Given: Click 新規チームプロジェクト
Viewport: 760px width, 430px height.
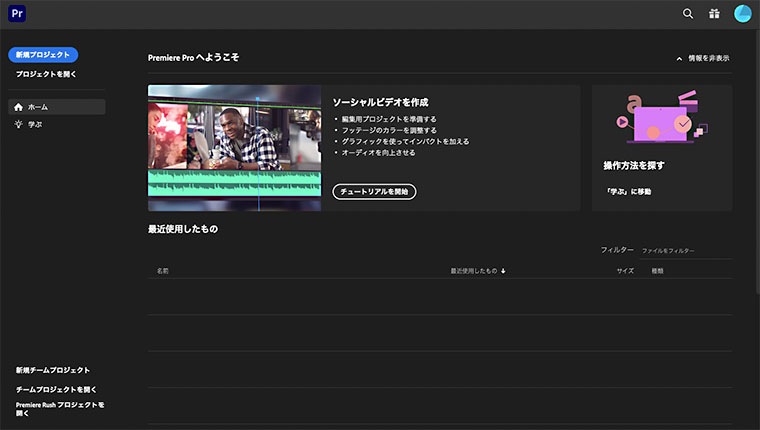Looking at the screenshot, I should pyautogui.click(x=53, y=370).
